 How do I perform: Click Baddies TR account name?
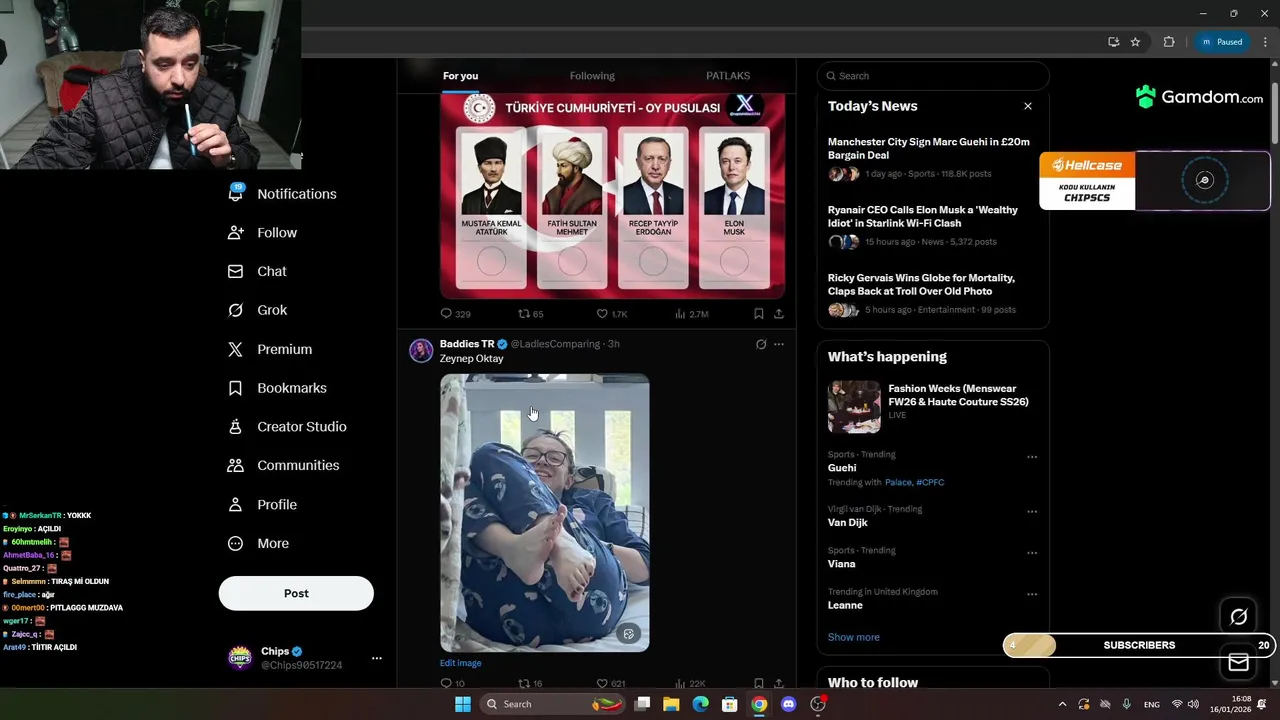(x=467, y=344)
